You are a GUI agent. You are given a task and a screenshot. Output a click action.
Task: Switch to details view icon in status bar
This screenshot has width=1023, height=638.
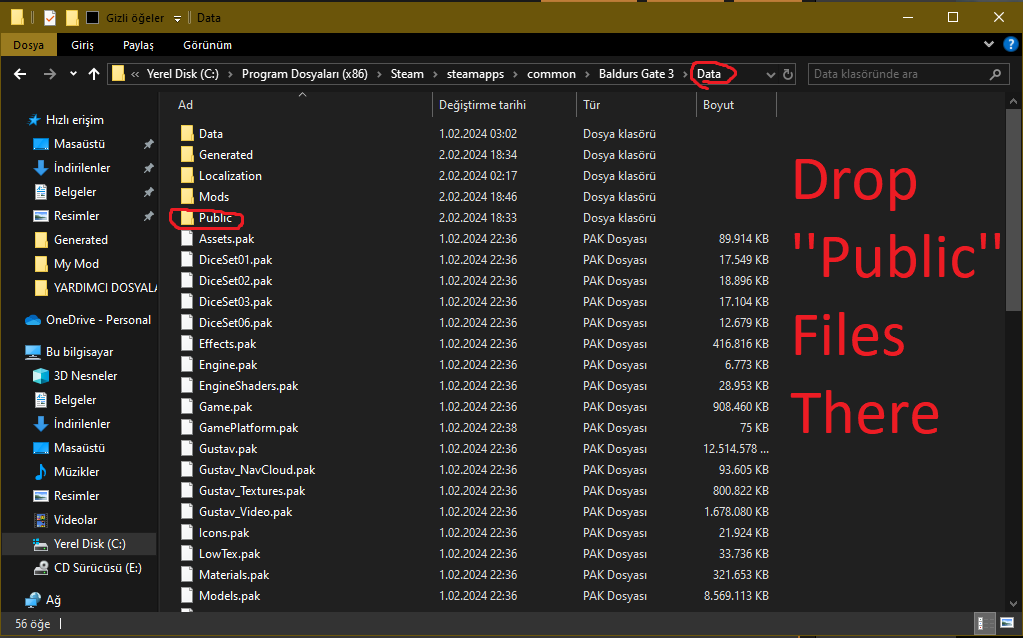pyautogui.click(x=984, y=623)
